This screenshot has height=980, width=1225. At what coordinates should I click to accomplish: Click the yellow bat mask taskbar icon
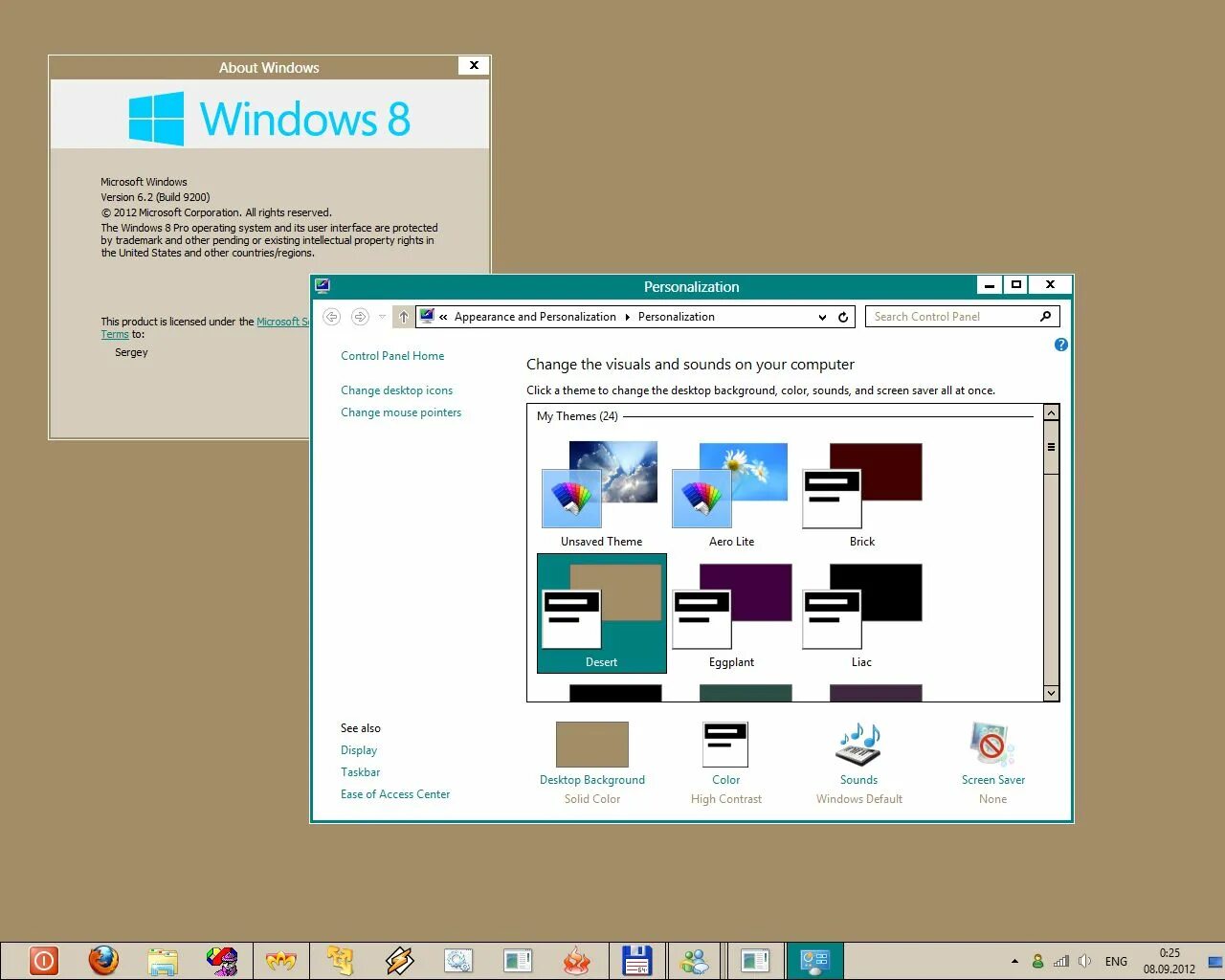[281, 960]
